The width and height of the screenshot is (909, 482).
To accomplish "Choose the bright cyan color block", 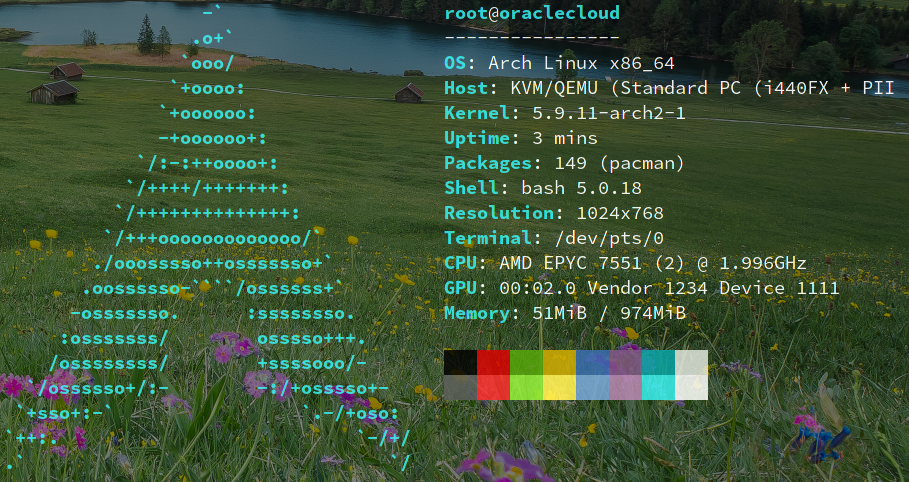I will [658, 387].
